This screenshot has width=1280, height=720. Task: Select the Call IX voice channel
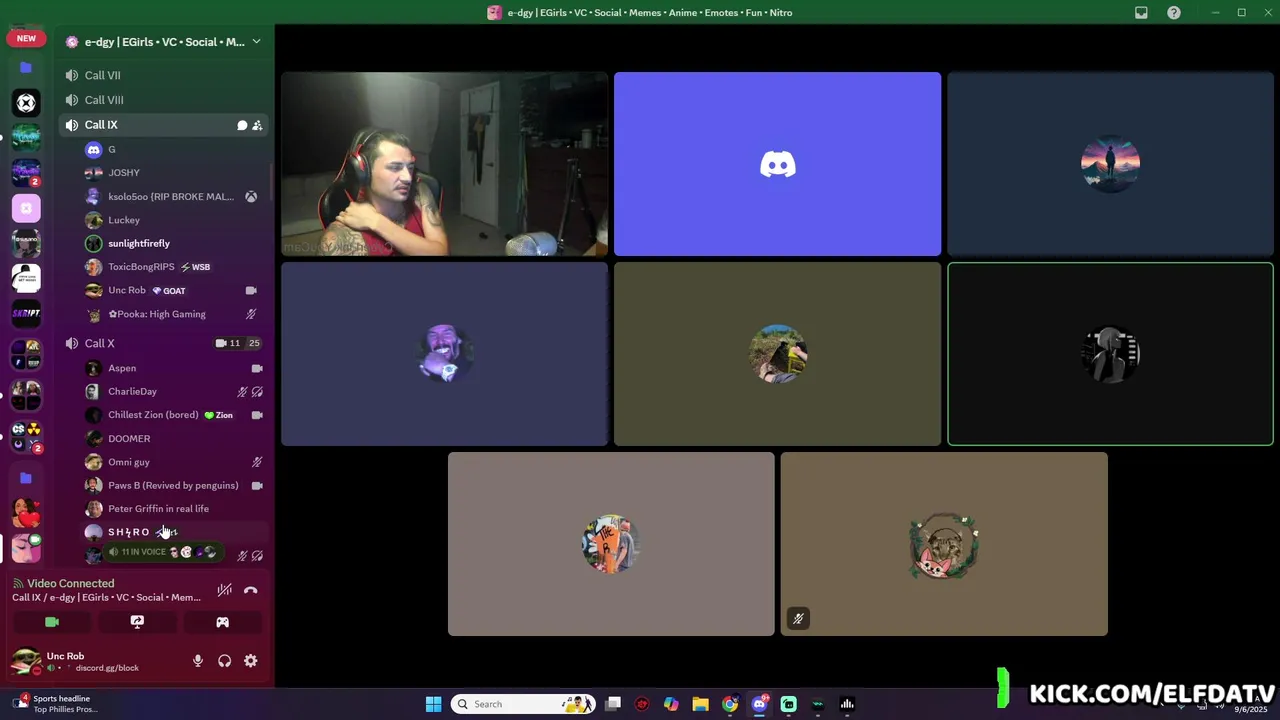162,125
